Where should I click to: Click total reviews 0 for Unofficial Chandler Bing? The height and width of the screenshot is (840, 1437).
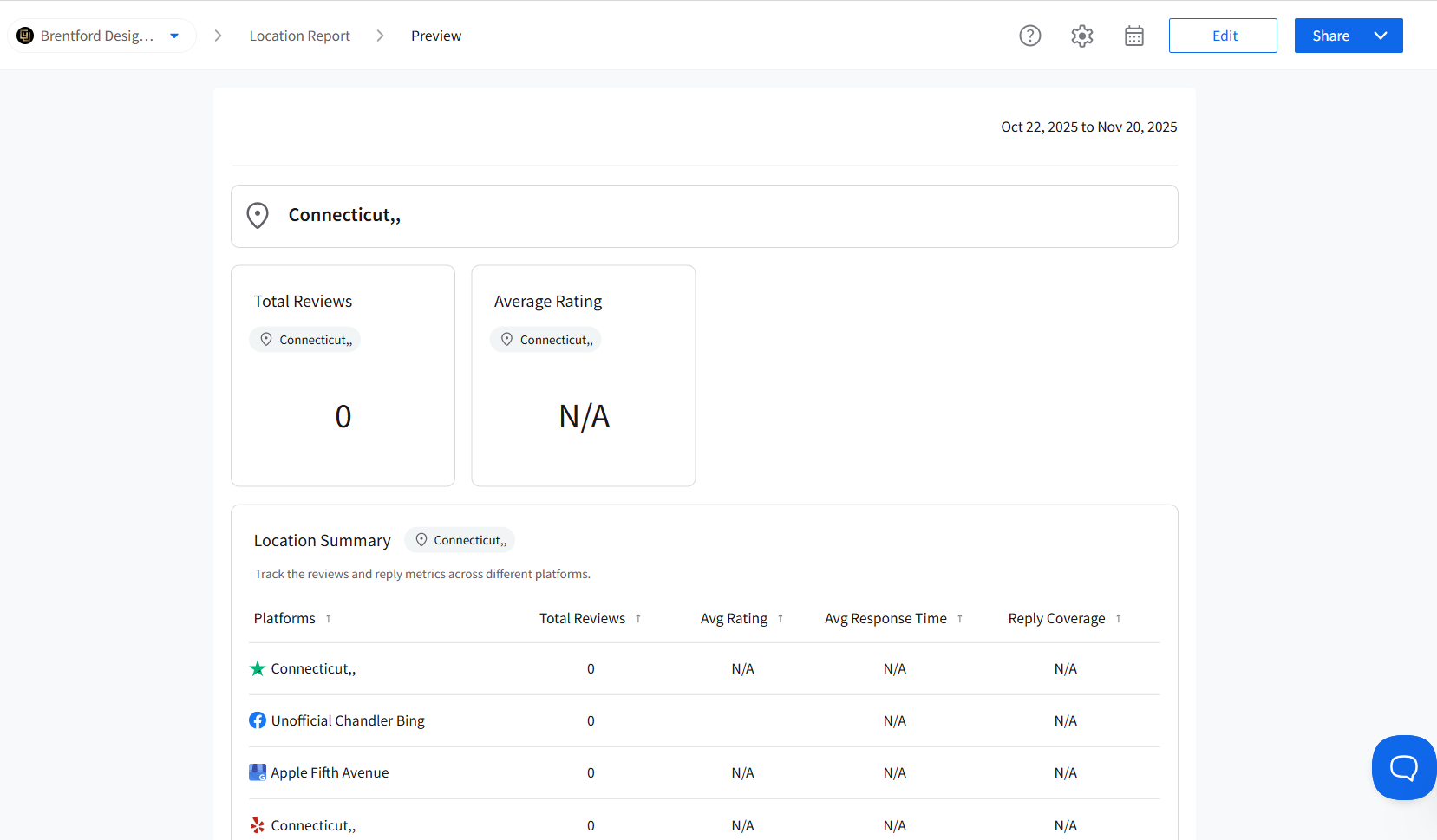pos(591,721)
